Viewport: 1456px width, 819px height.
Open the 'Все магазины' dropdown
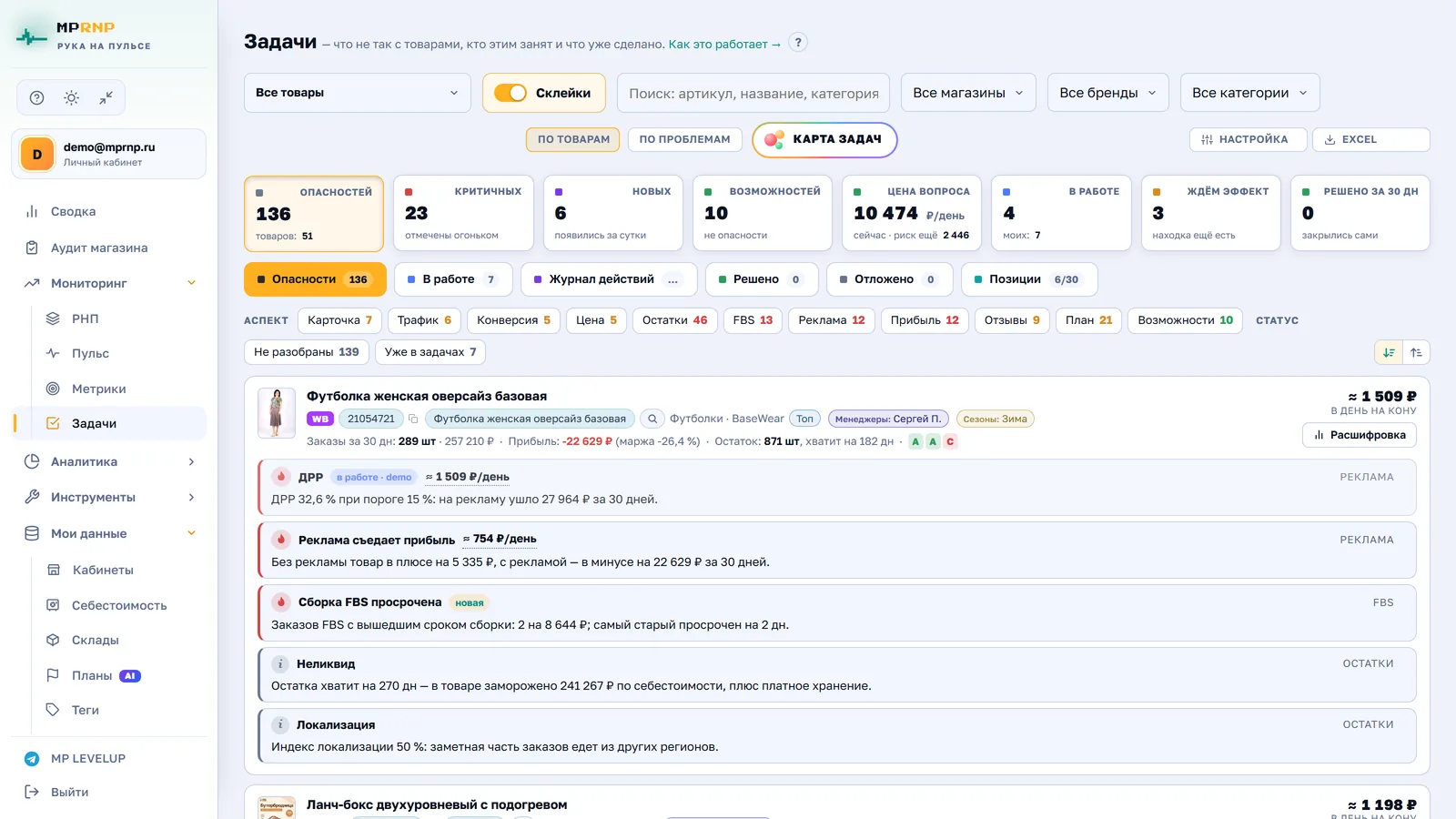click(x=968, y=93)
